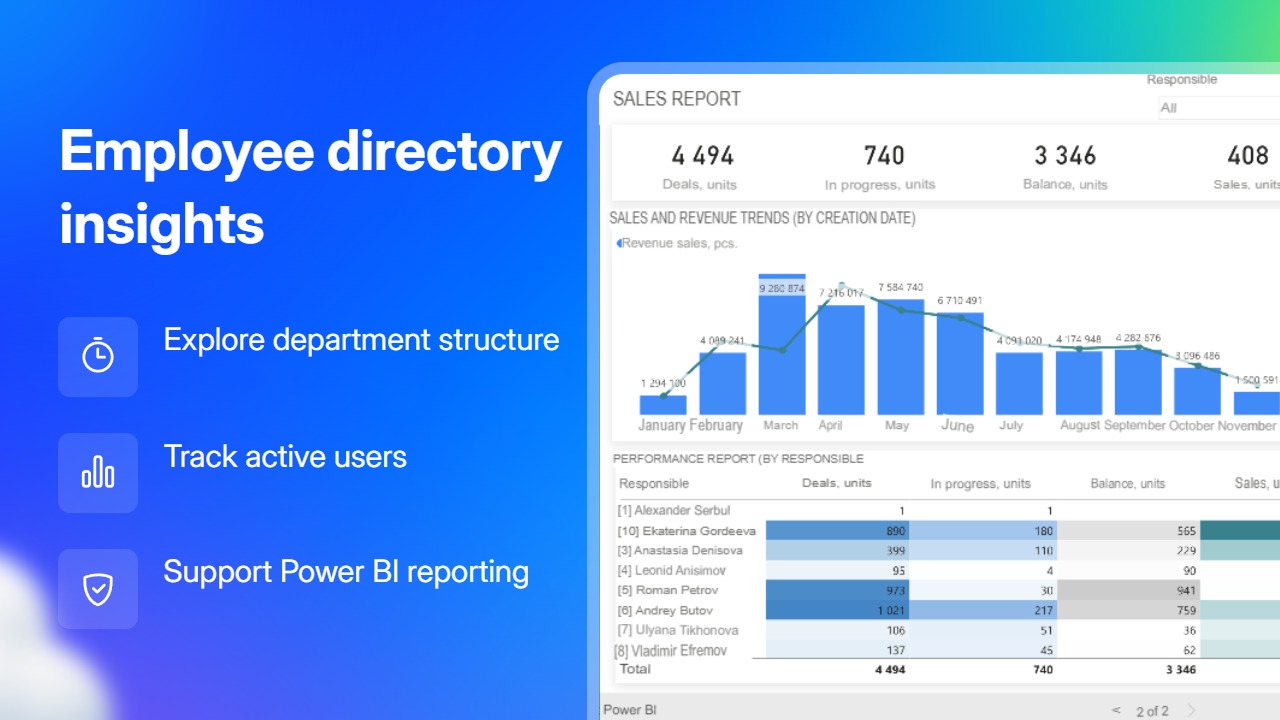Image resolution: width=1280 pixels, height=720 pixels.
Task: Sort by the Balance, units table column header
Action: 1128,484
